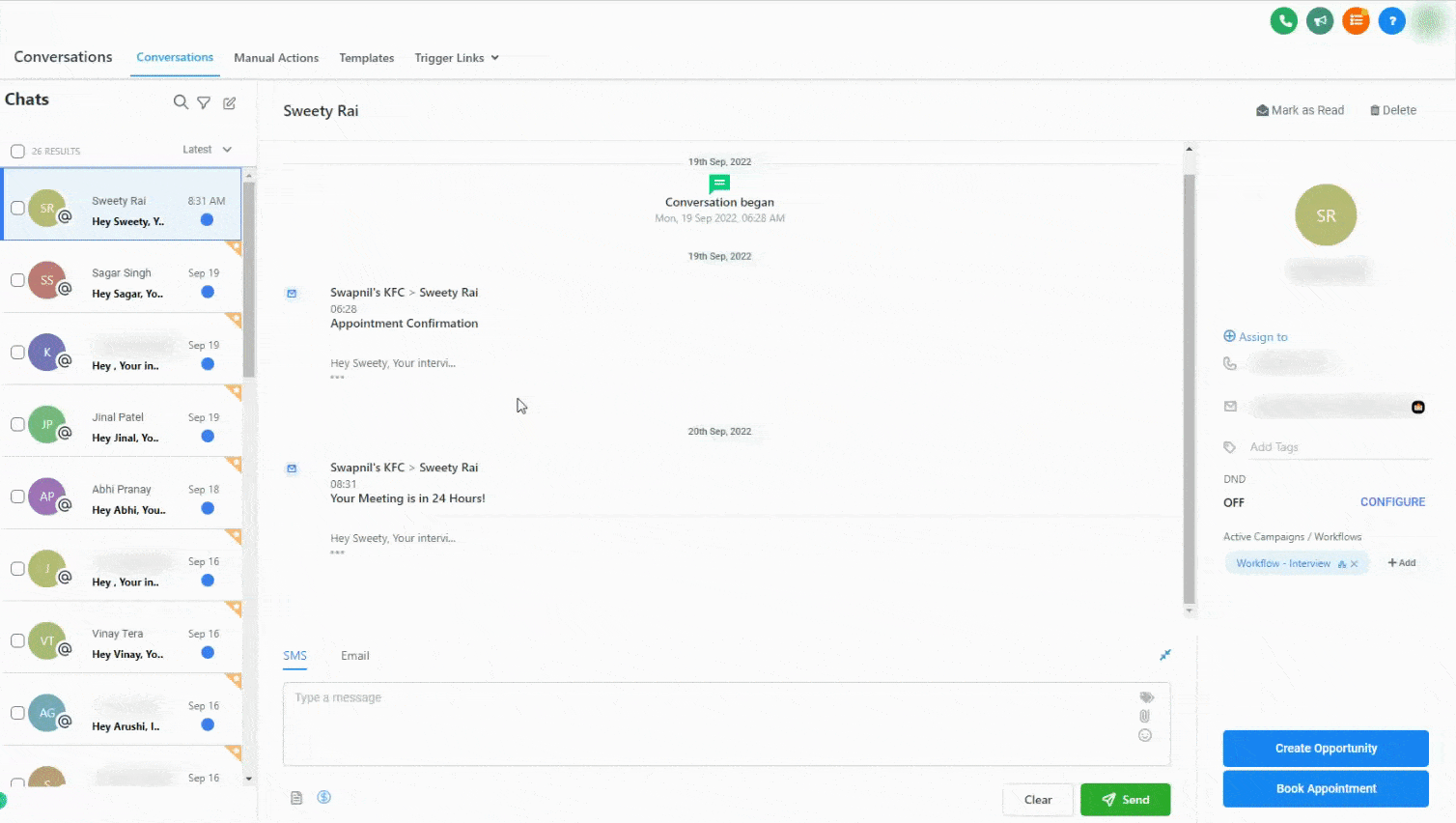
Task: Click the black badge beside contact email
Action: 1418,407
